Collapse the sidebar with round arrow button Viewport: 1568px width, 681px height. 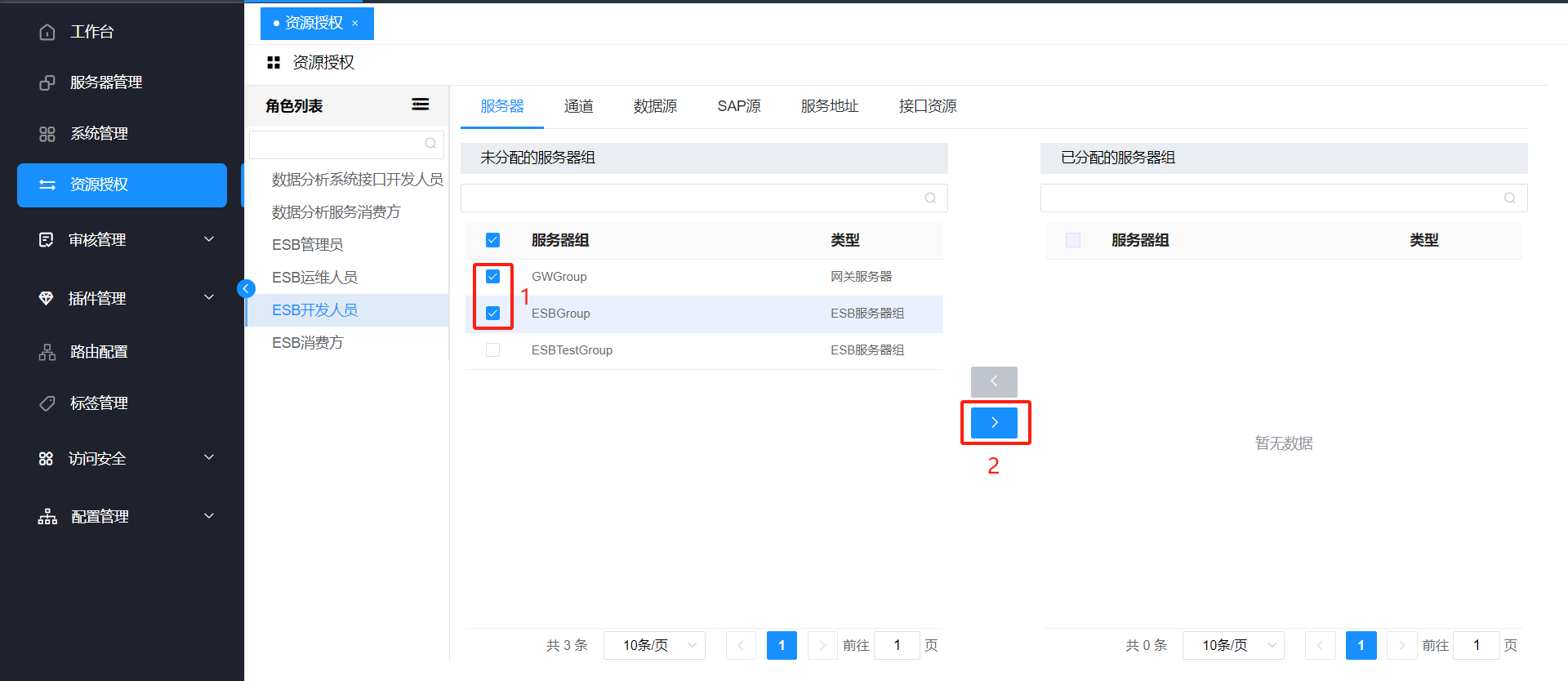click(246, 288)
